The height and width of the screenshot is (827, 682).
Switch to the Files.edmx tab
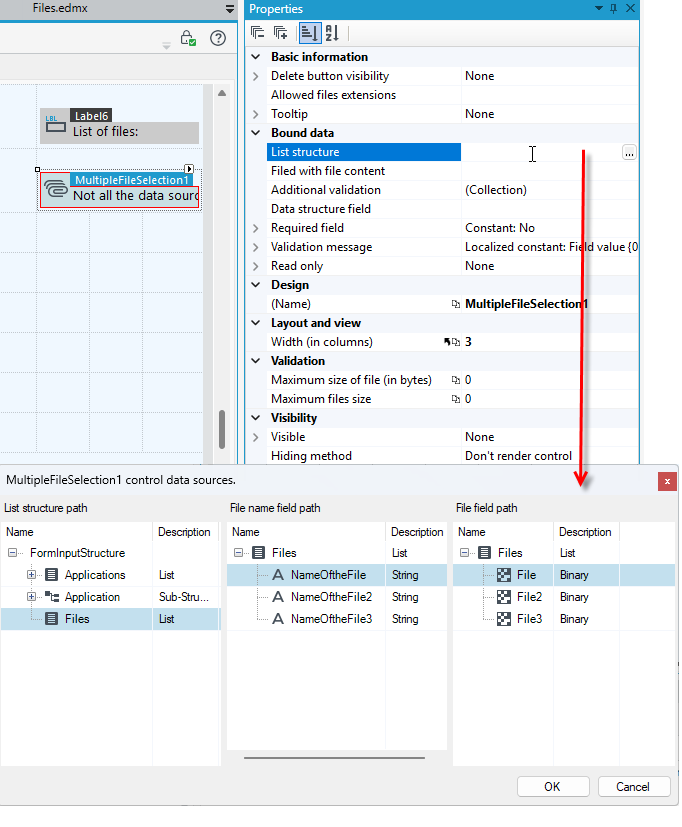(x=60, y=8)
